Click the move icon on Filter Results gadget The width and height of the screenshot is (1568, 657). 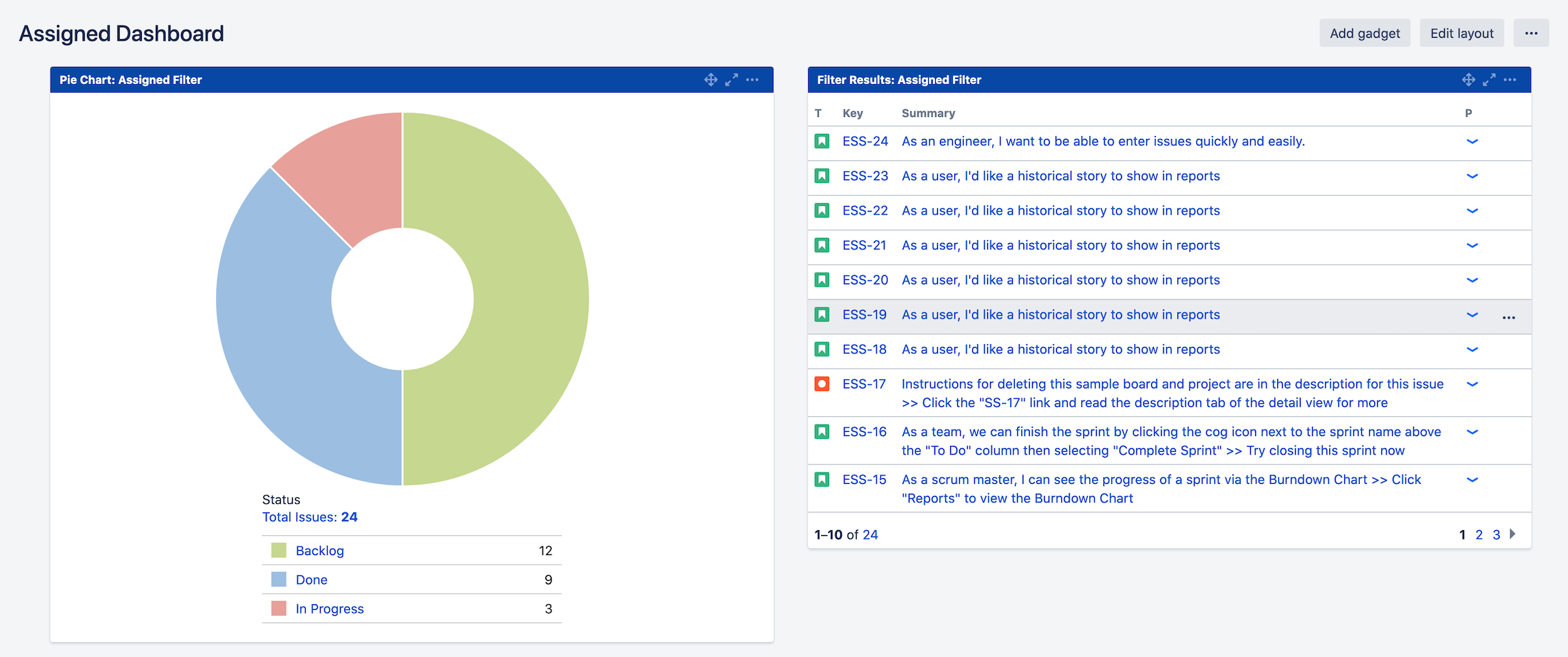tap(1469, 80)
